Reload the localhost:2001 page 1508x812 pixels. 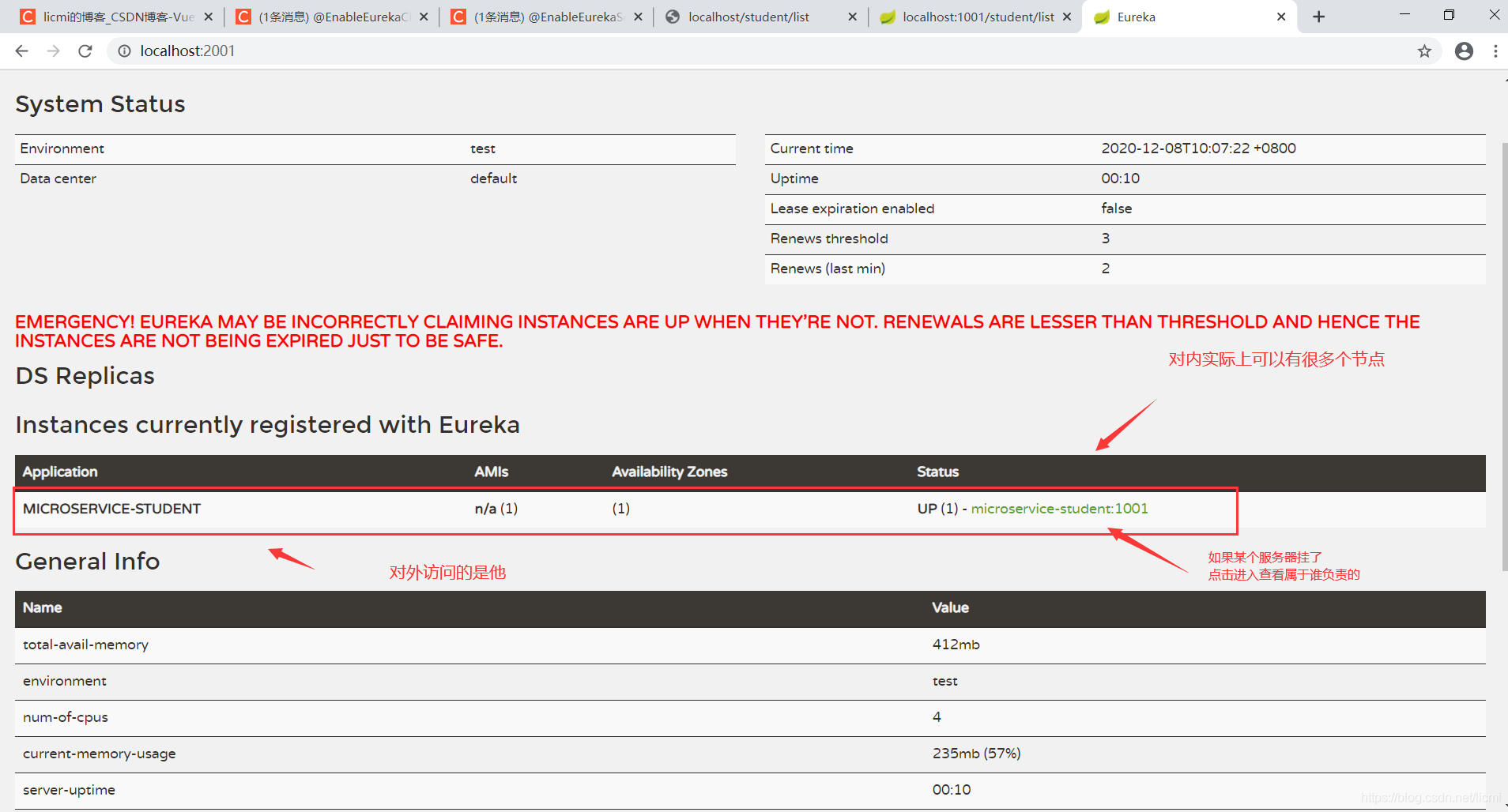coord(85,51)
